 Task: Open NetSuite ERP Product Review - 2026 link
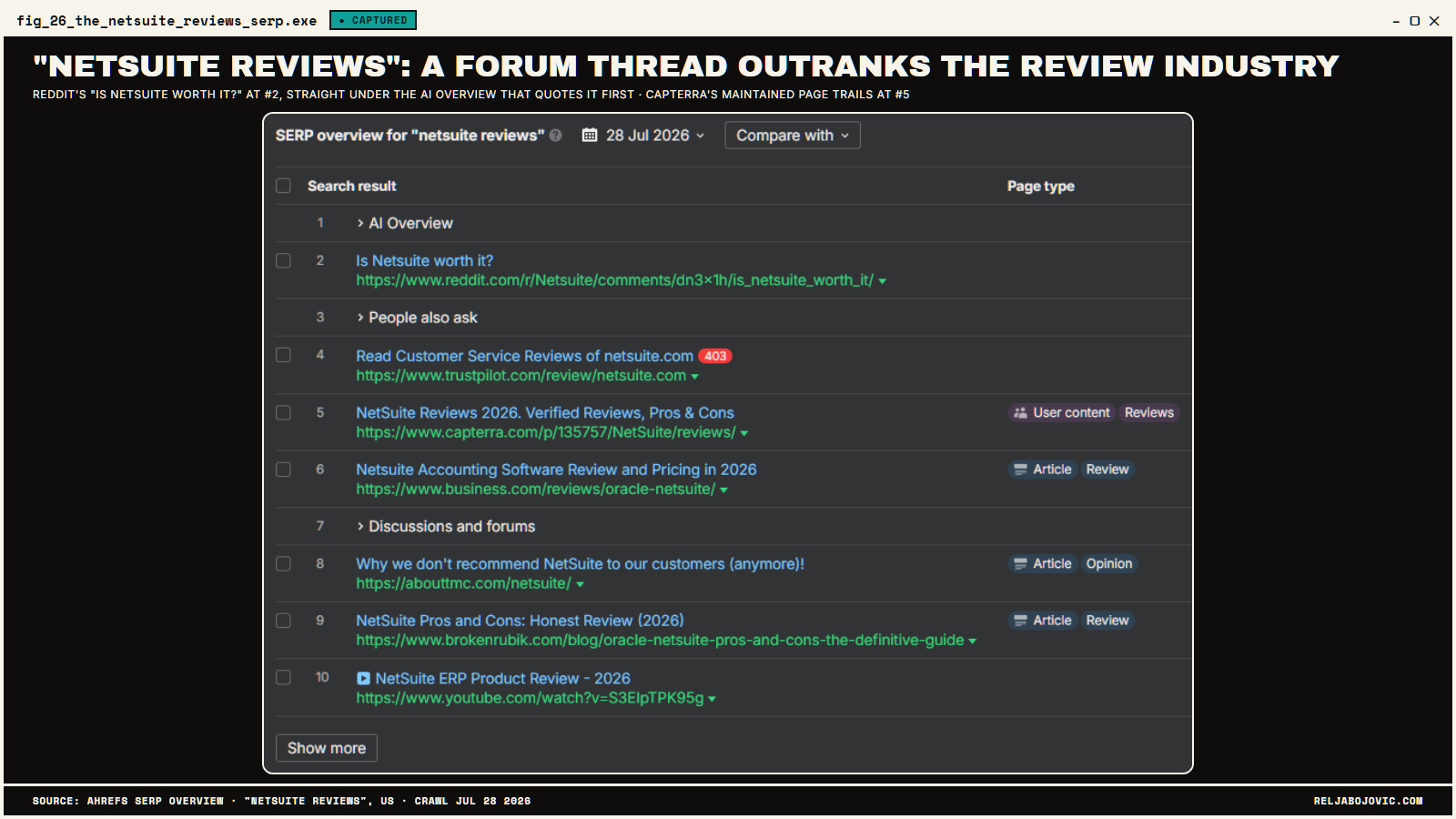pyautogui.click(x=503, y=679)
